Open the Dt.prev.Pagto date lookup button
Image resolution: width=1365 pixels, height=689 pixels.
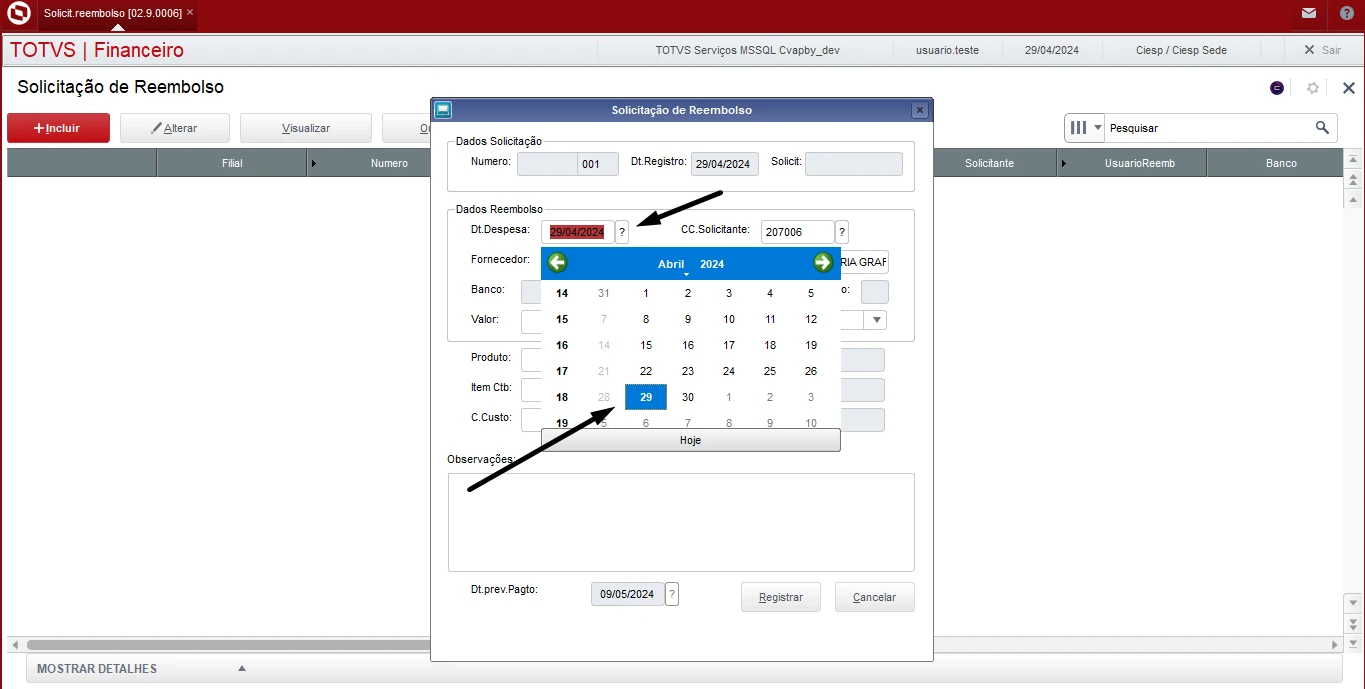[672, 594]
